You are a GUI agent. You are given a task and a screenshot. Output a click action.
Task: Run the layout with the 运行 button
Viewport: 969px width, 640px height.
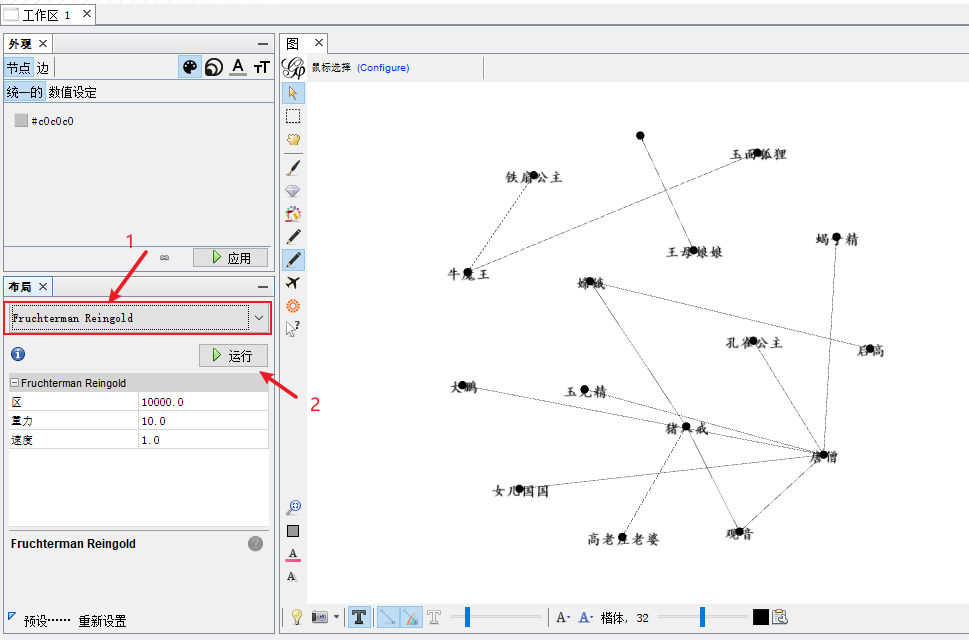(233, 355)
